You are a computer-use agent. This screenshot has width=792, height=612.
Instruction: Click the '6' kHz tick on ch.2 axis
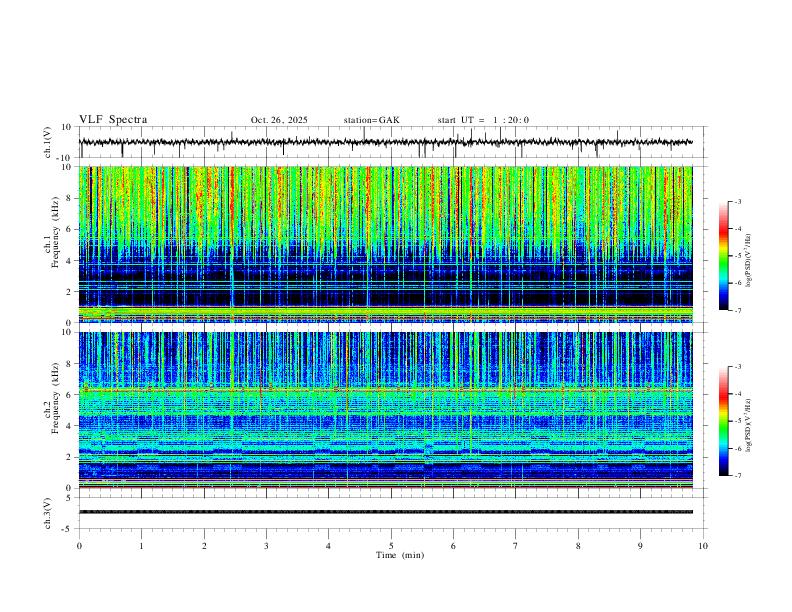(70, 394)
